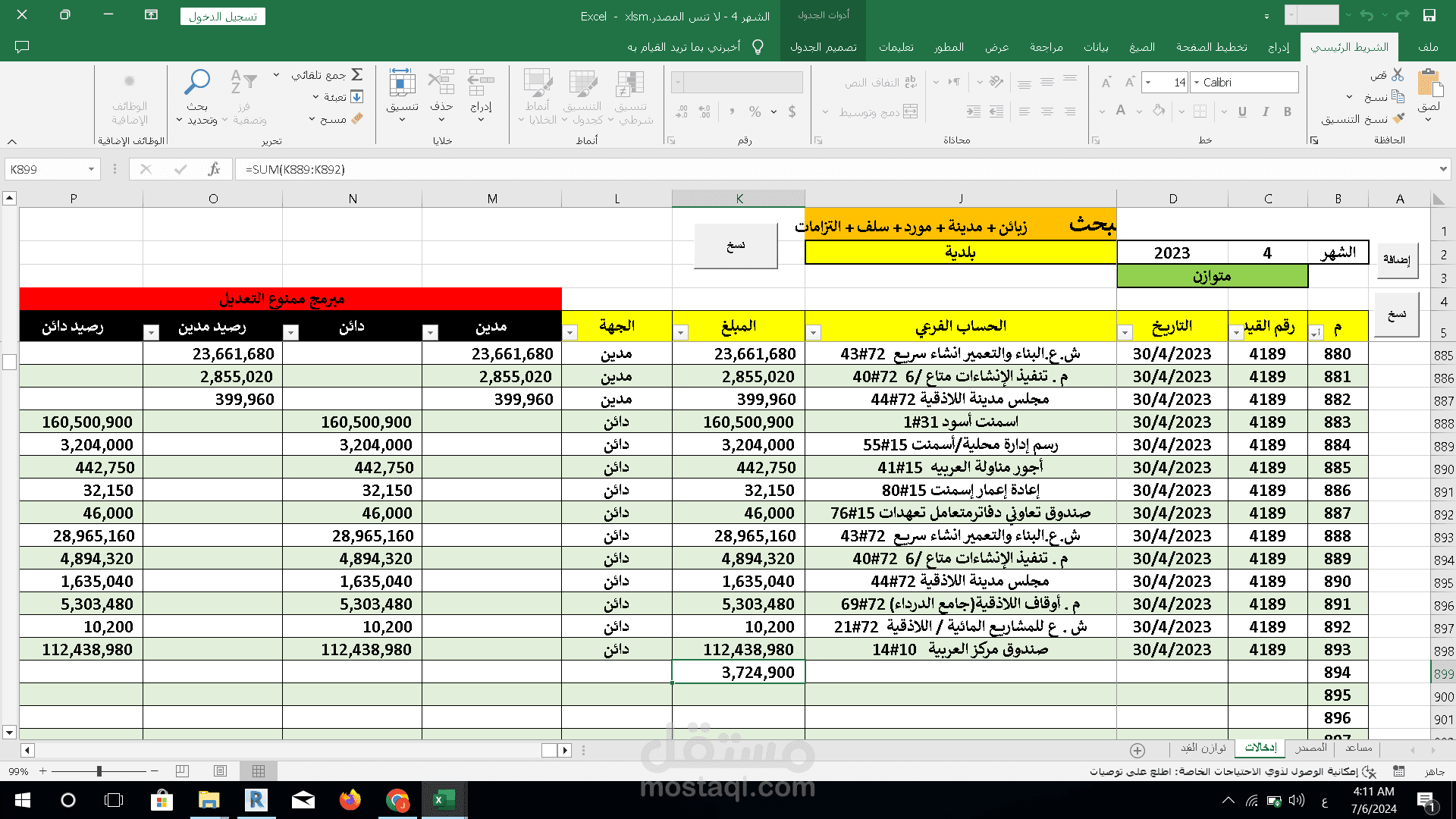This screenshot has width=1456, height=819.
Task: Click the Clear (مسح) eraser icon
Action: pyautogui.click(x=357, y=118)
